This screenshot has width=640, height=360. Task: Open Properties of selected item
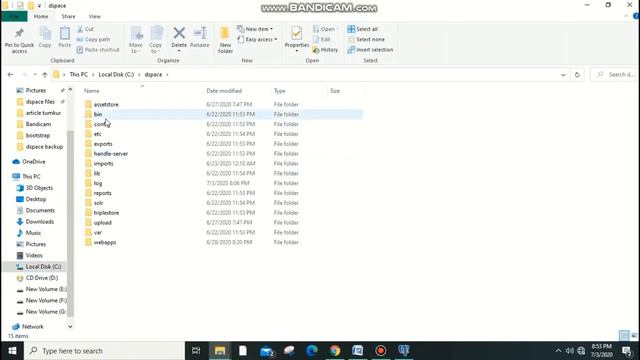tap(297, 39)
